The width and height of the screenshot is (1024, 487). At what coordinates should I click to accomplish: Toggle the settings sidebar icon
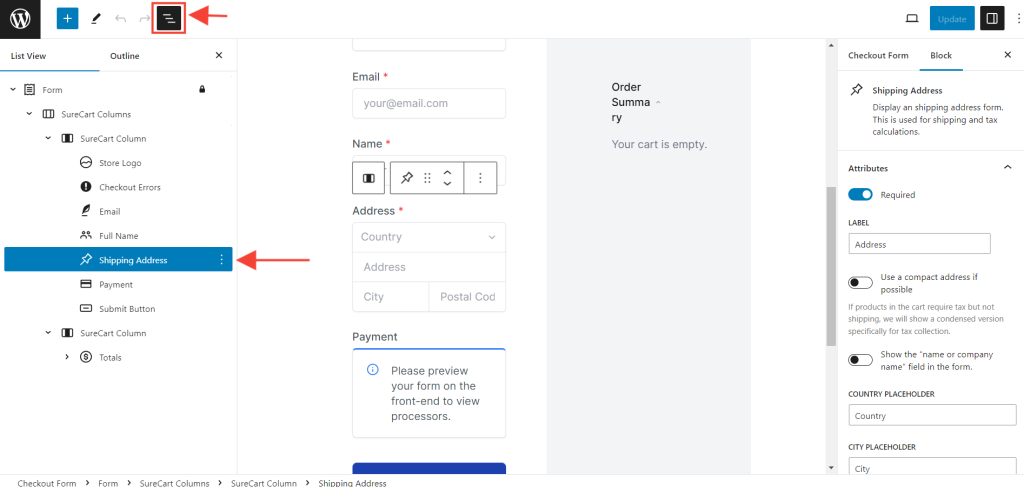[991, 19]
